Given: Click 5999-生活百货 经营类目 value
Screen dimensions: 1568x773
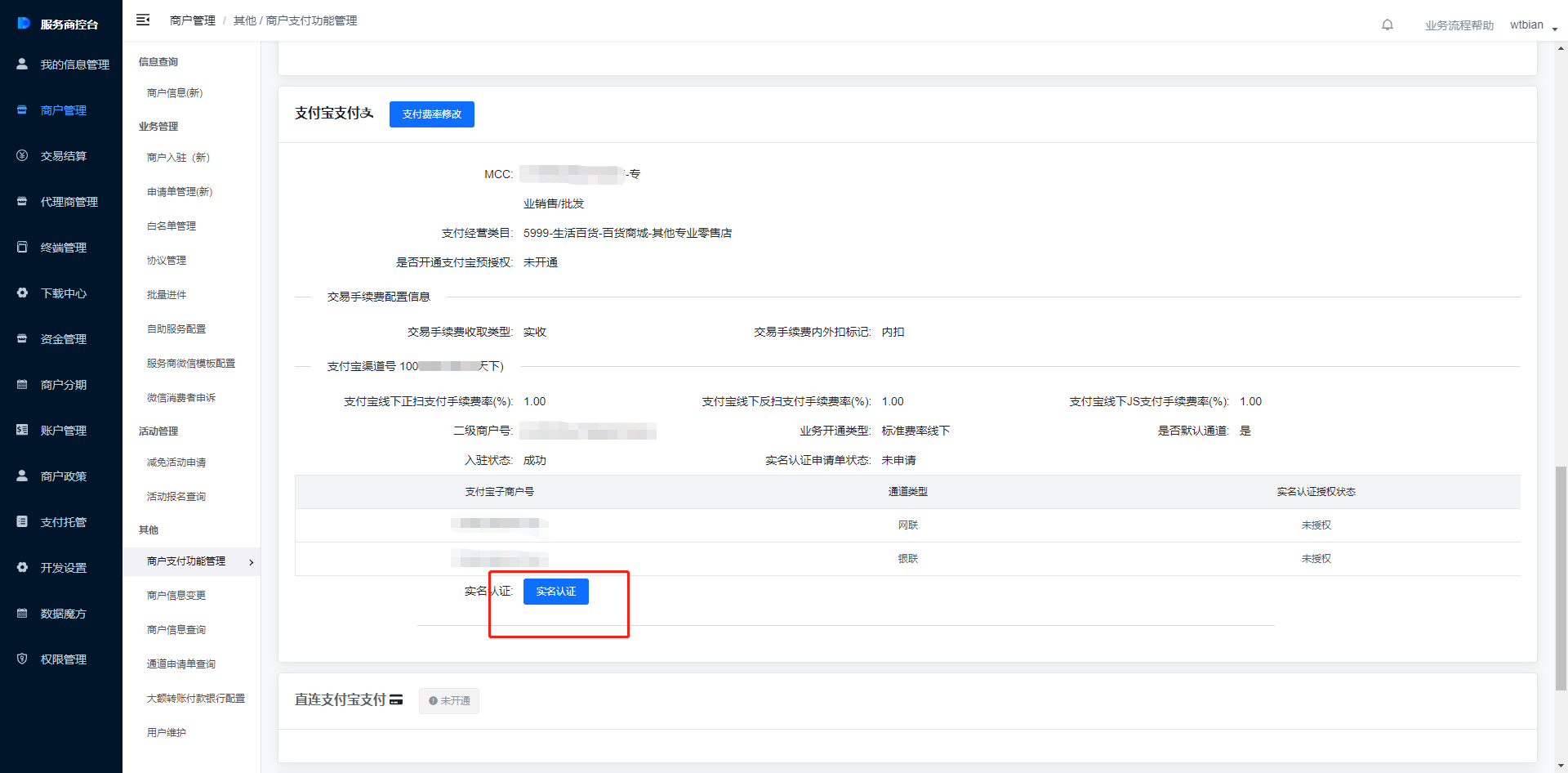Looking at the screenshot, I should click(x=627, y=233).
